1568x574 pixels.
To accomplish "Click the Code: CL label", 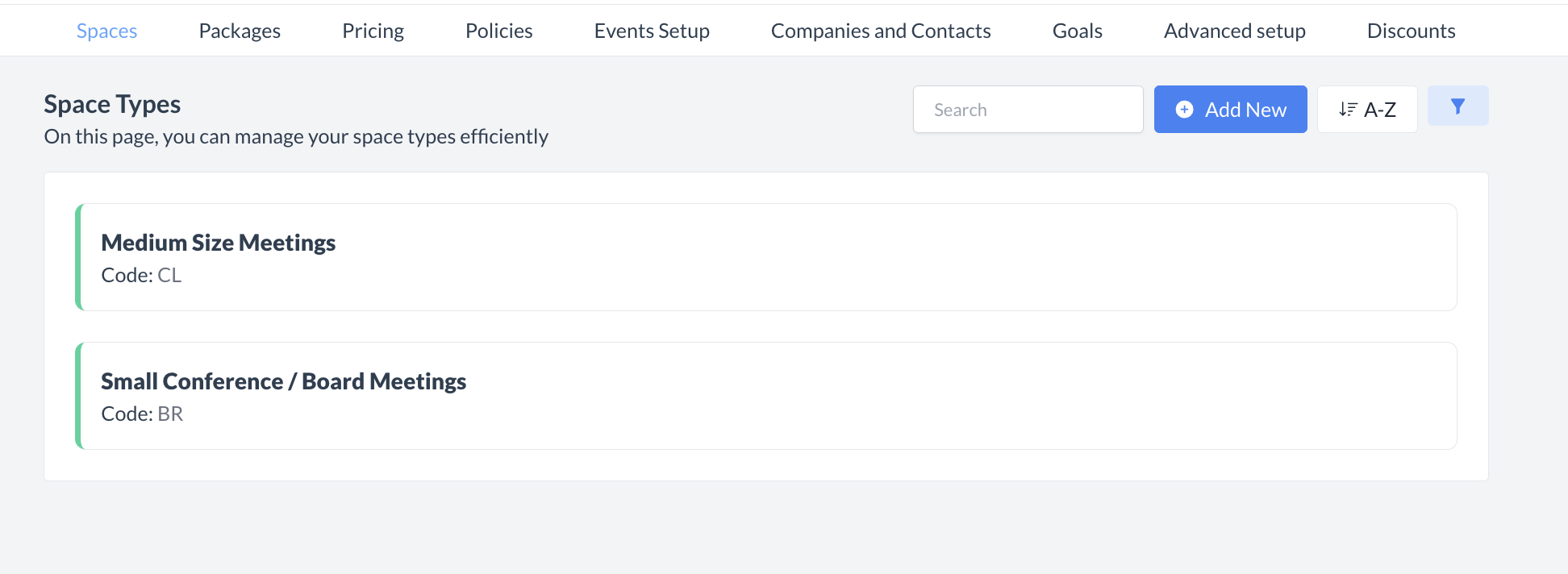I will [x=141, y=276].
